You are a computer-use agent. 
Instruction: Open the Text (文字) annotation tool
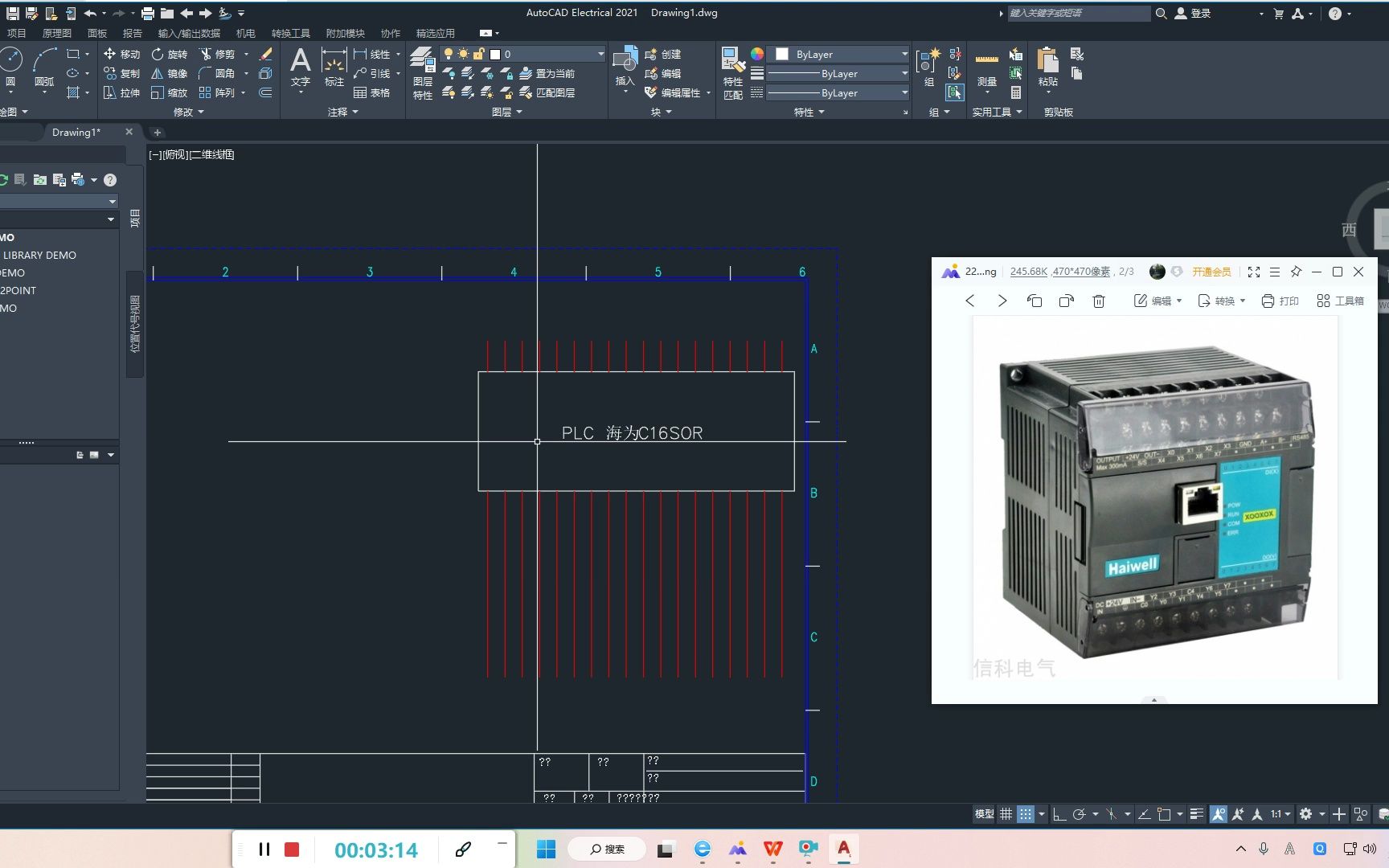coord(300,68)
